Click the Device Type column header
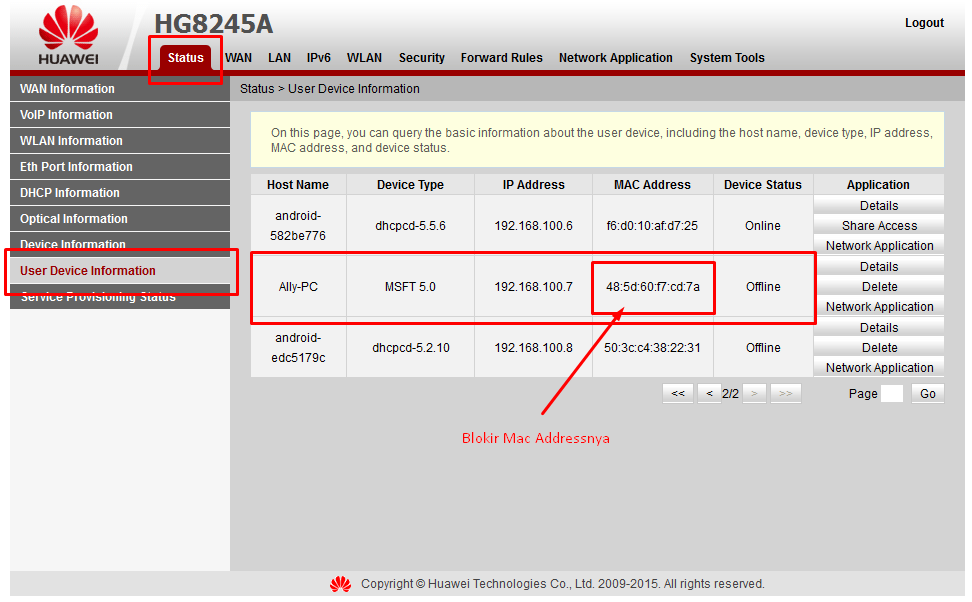 click(x=410, y=185)
